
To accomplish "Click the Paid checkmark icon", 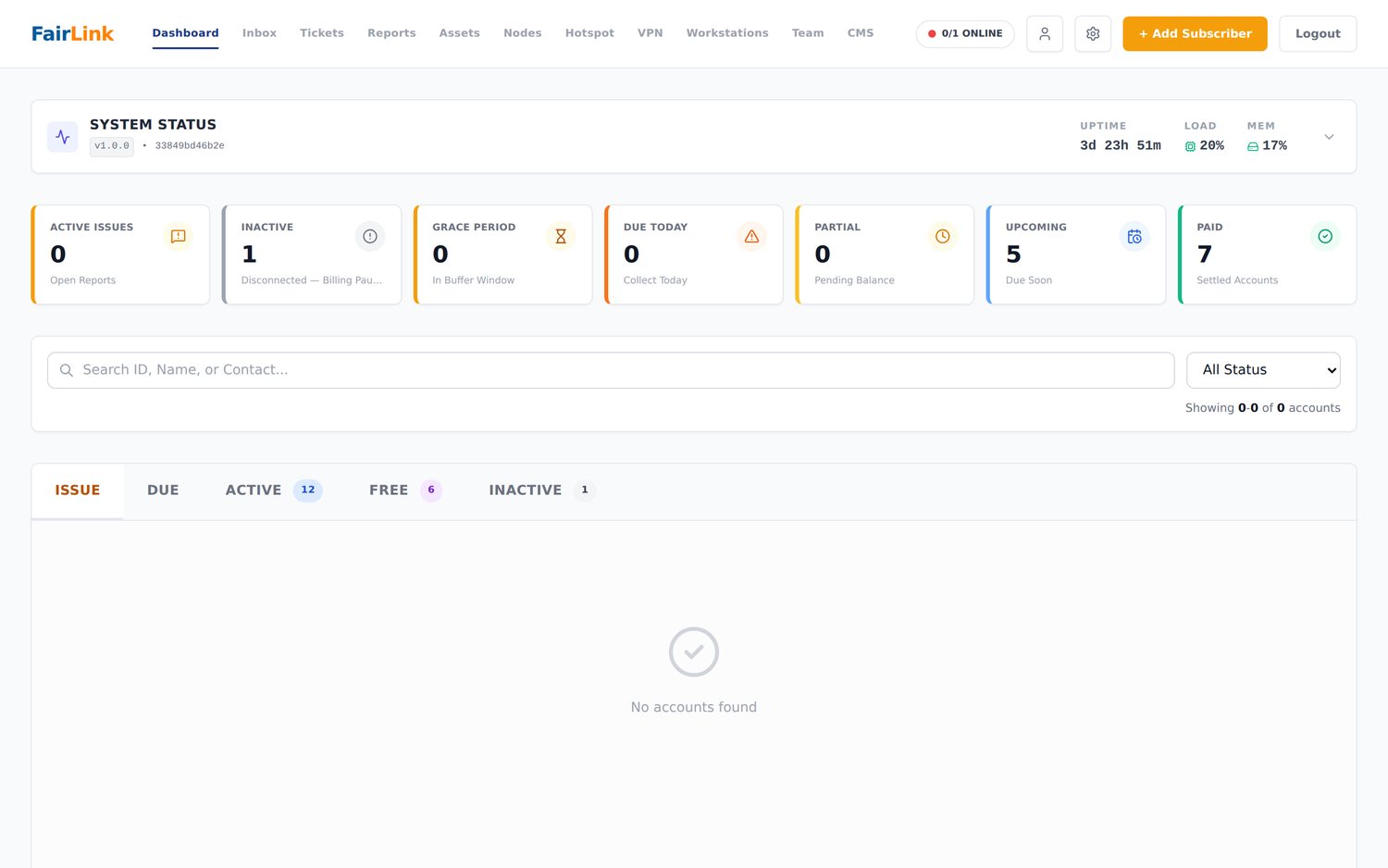I will pos(1325,237).
